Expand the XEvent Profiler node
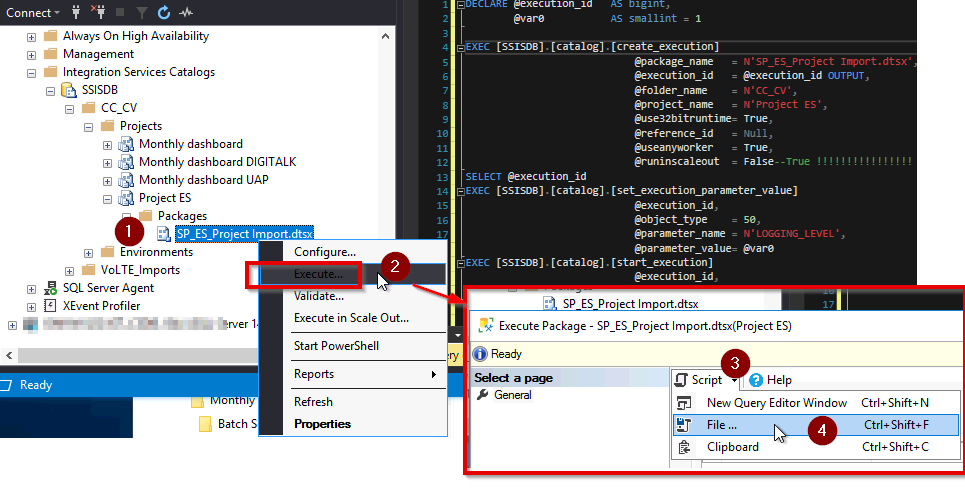 tap(31, 307)
